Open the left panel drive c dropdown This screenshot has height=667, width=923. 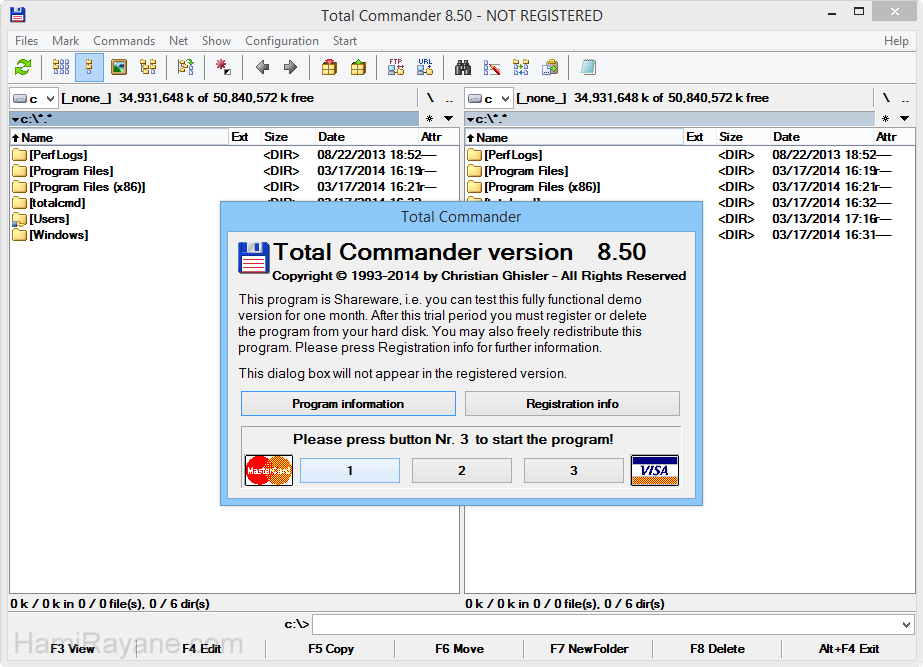click(34, 98)
